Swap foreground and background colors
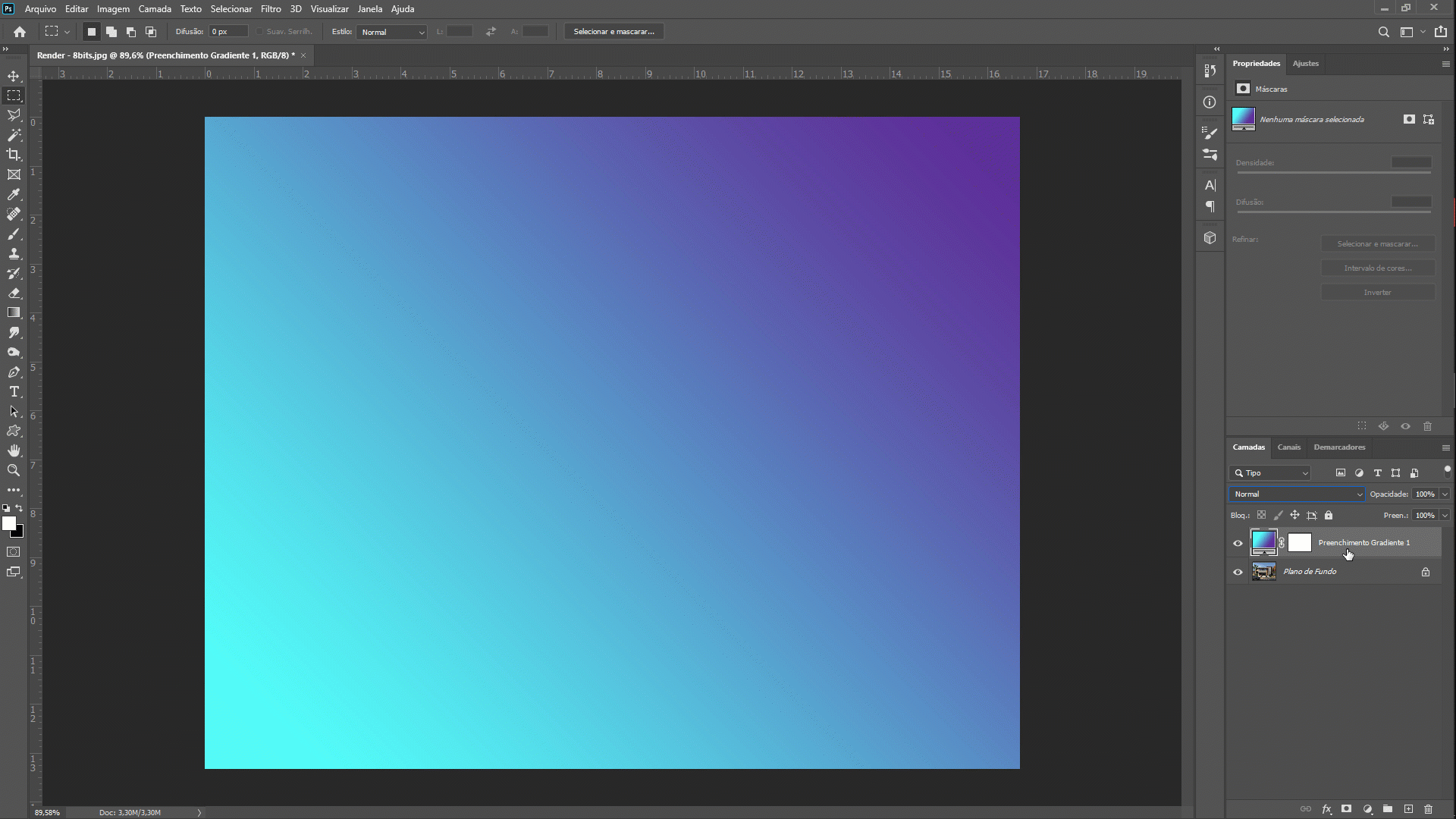This screenshot has width=1456, height=819. click(x=19, y=508)
